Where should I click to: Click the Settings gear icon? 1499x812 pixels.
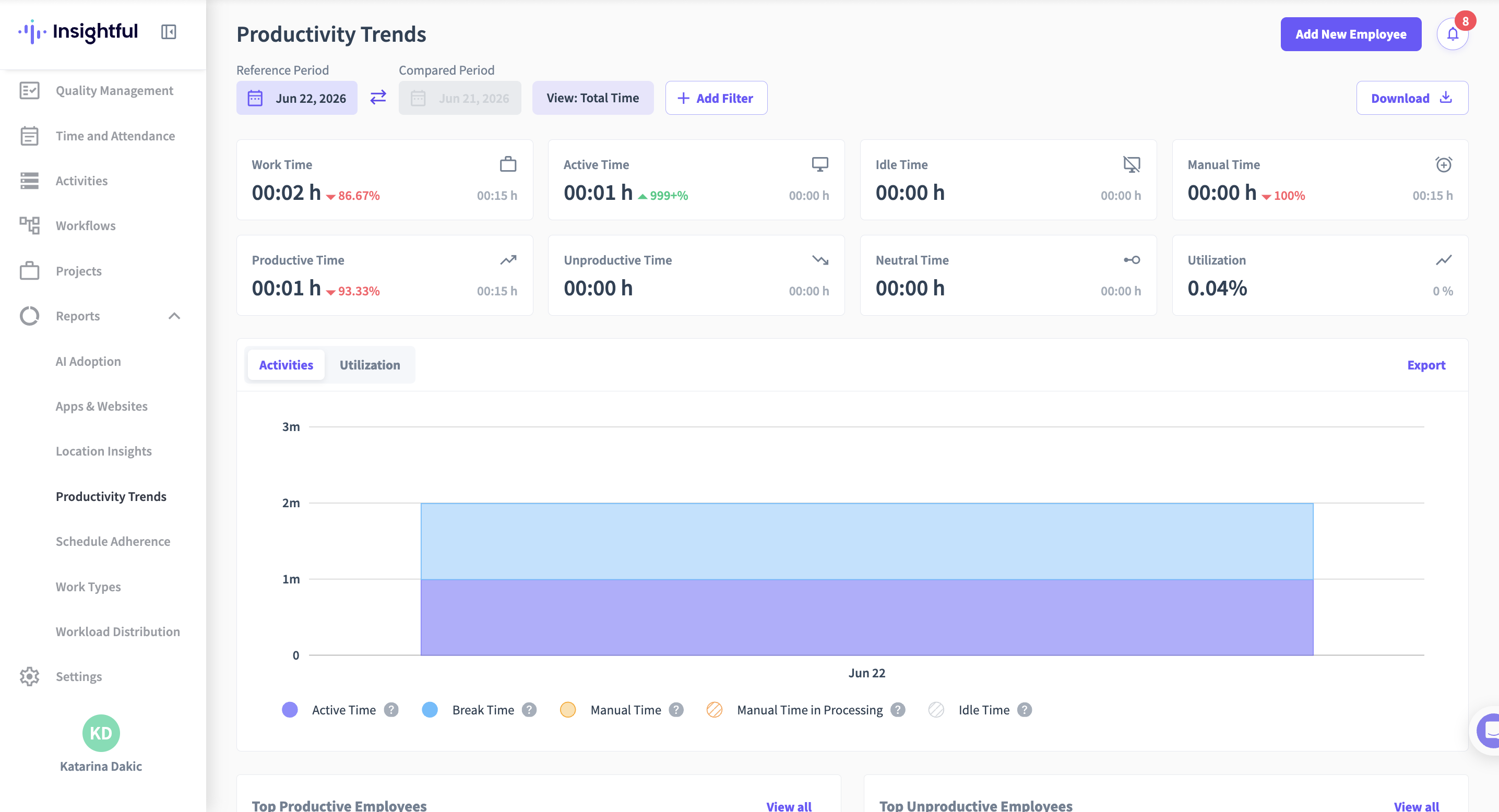29,676
